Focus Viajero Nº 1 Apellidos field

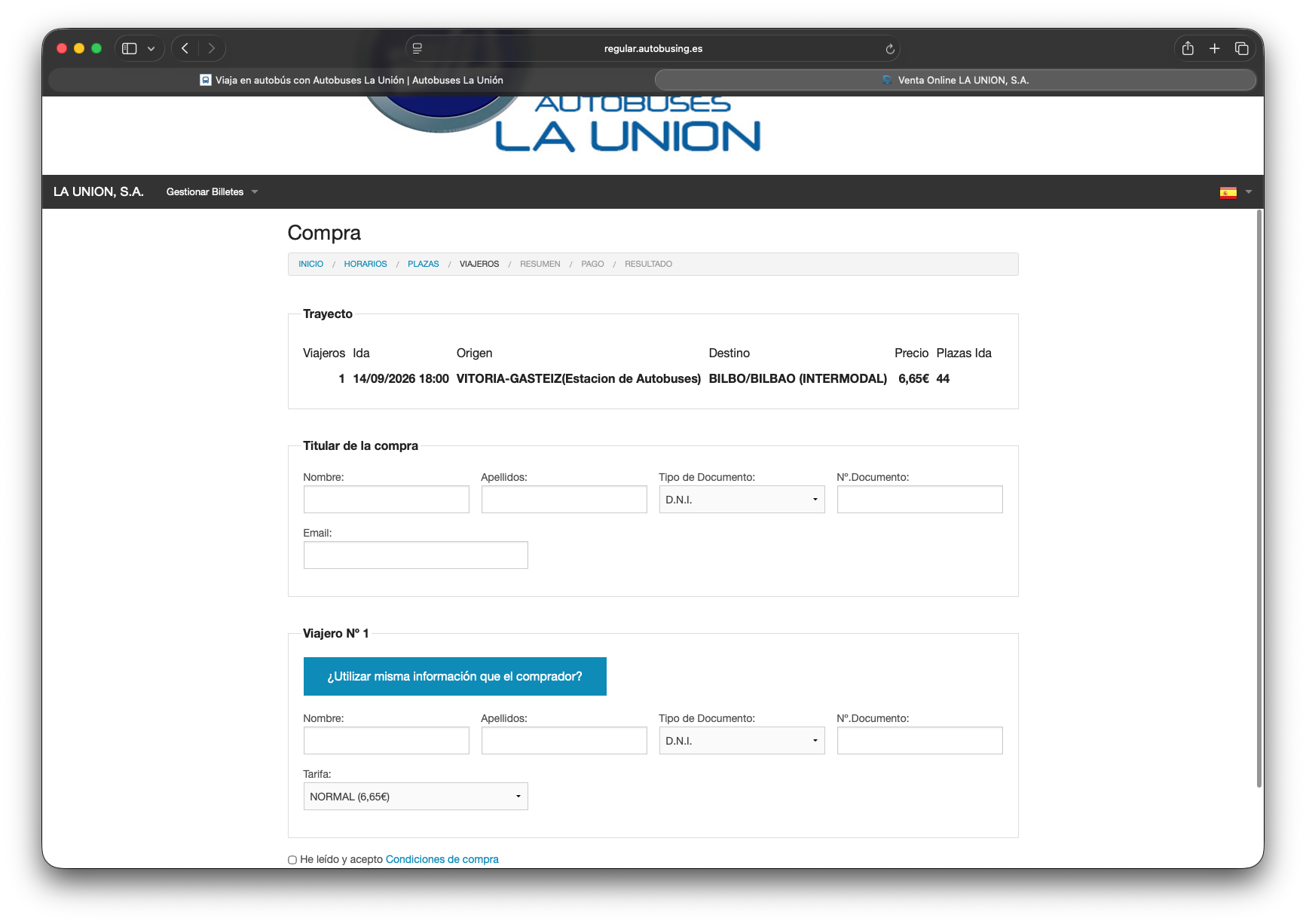click(x=564, y=740)
